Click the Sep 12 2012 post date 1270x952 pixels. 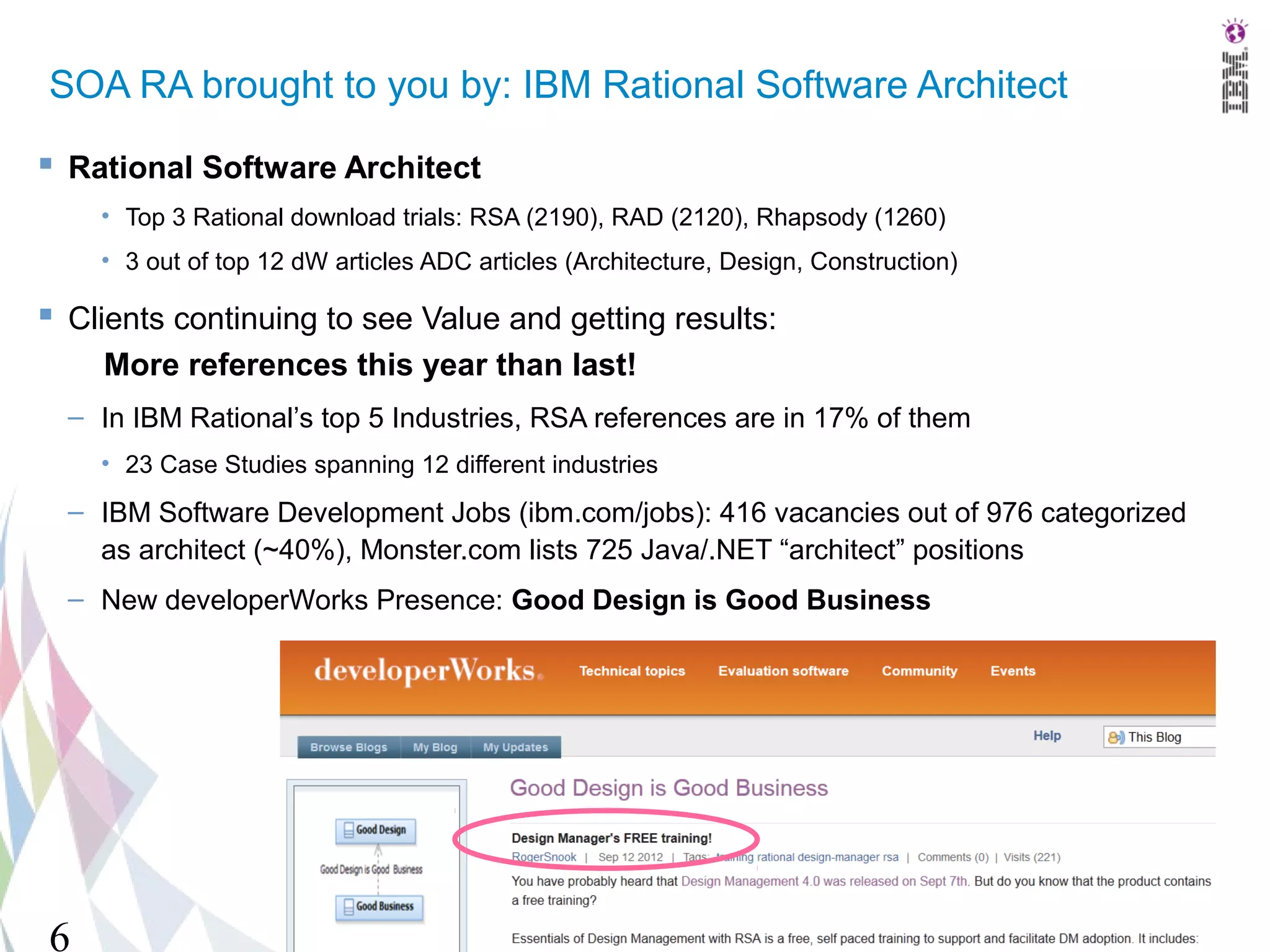pos(630,857)
